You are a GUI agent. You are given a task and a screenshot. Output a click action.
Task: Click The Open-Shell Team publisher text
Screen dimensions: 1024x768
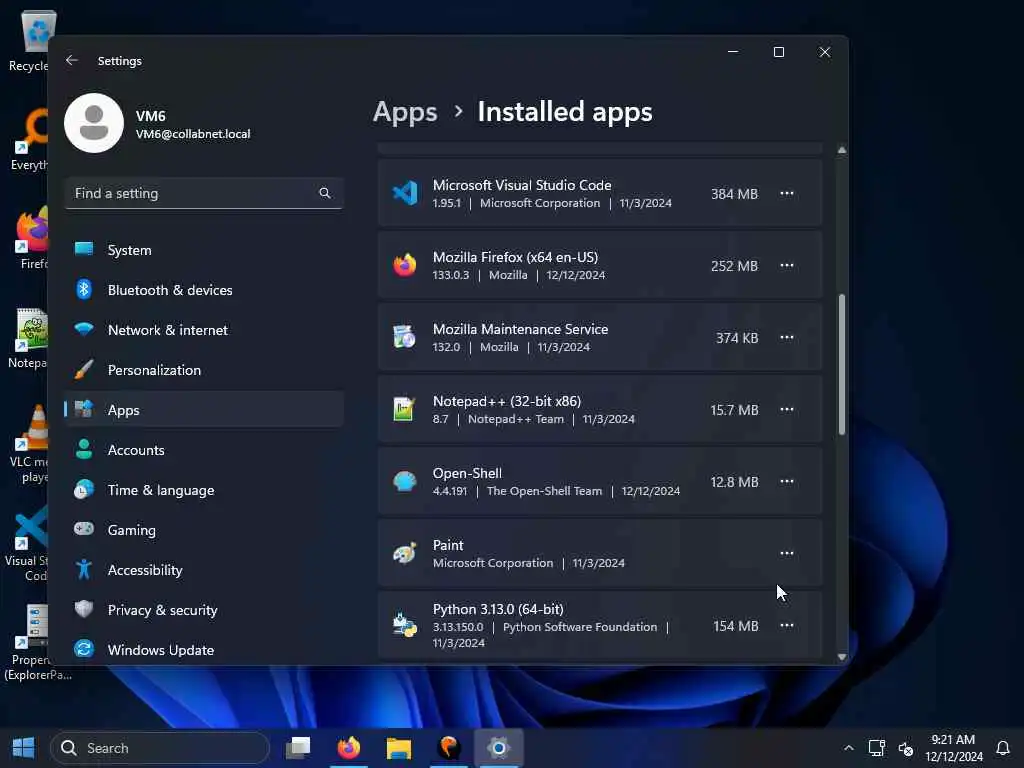(544, 490)
